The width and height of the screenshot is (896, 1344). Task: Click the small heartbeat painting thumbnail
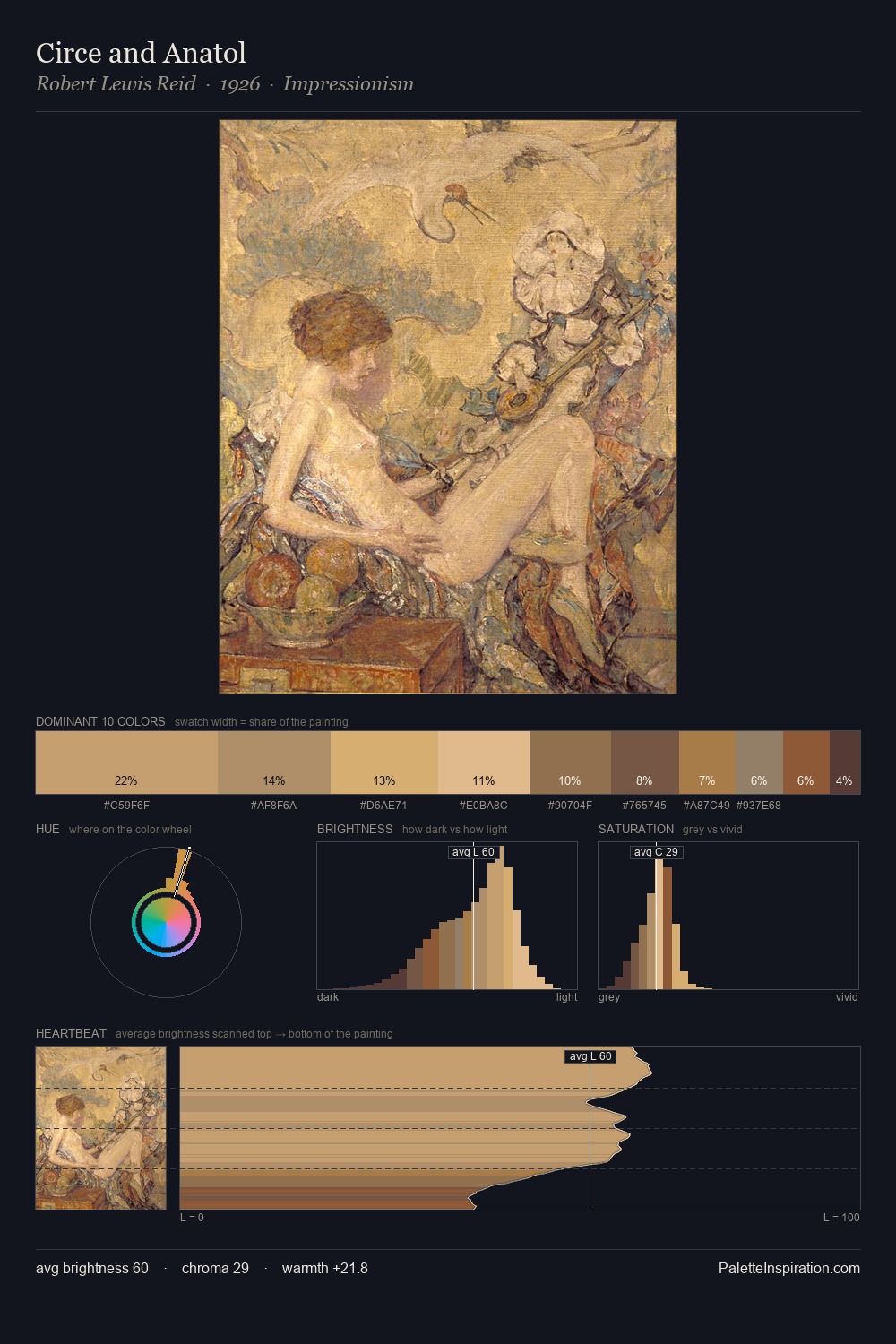(101, 1128)
